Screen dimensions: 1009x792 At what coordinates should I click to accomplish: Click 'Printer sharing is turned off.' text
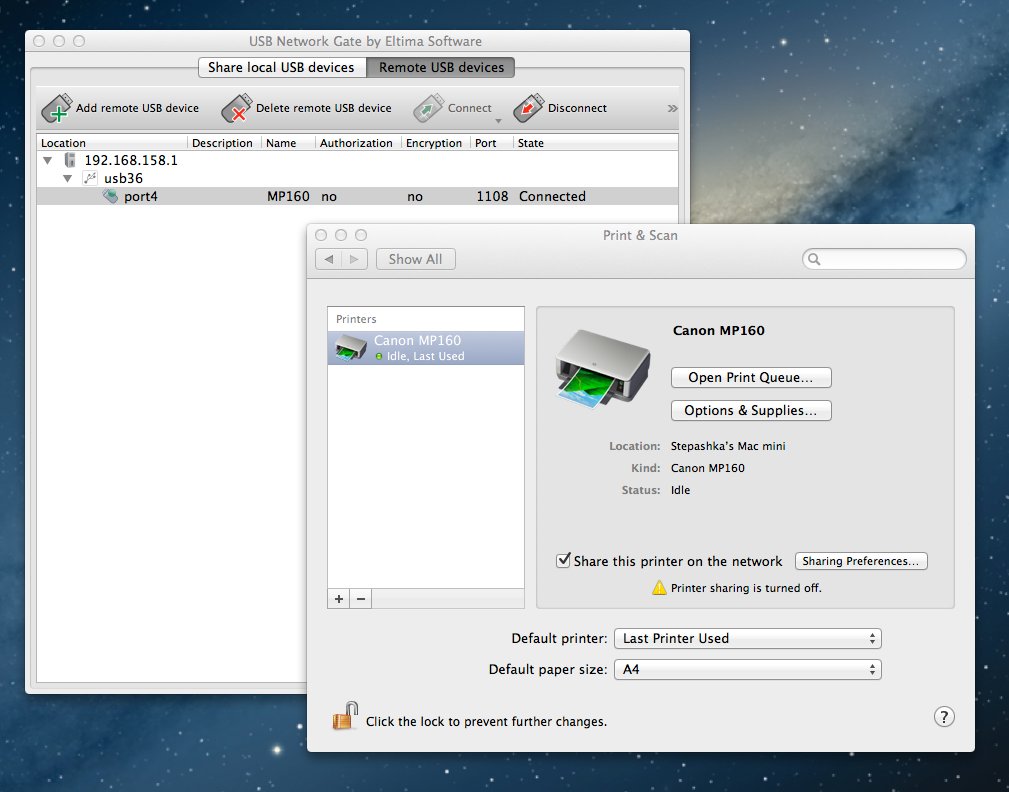[746, 588]
